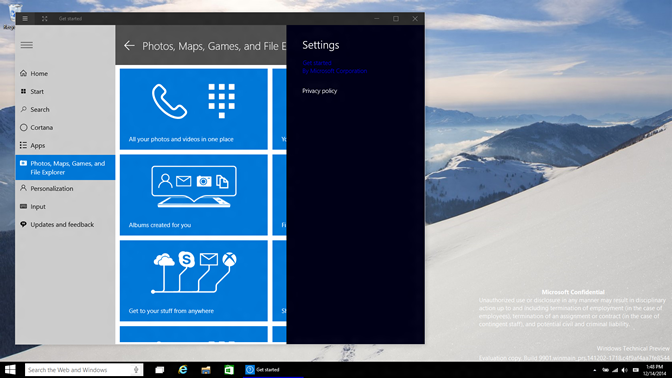Click the Get started link in Settings
Image resolution: width=672 pixels, height=378 pixels.
coord(317,63)
